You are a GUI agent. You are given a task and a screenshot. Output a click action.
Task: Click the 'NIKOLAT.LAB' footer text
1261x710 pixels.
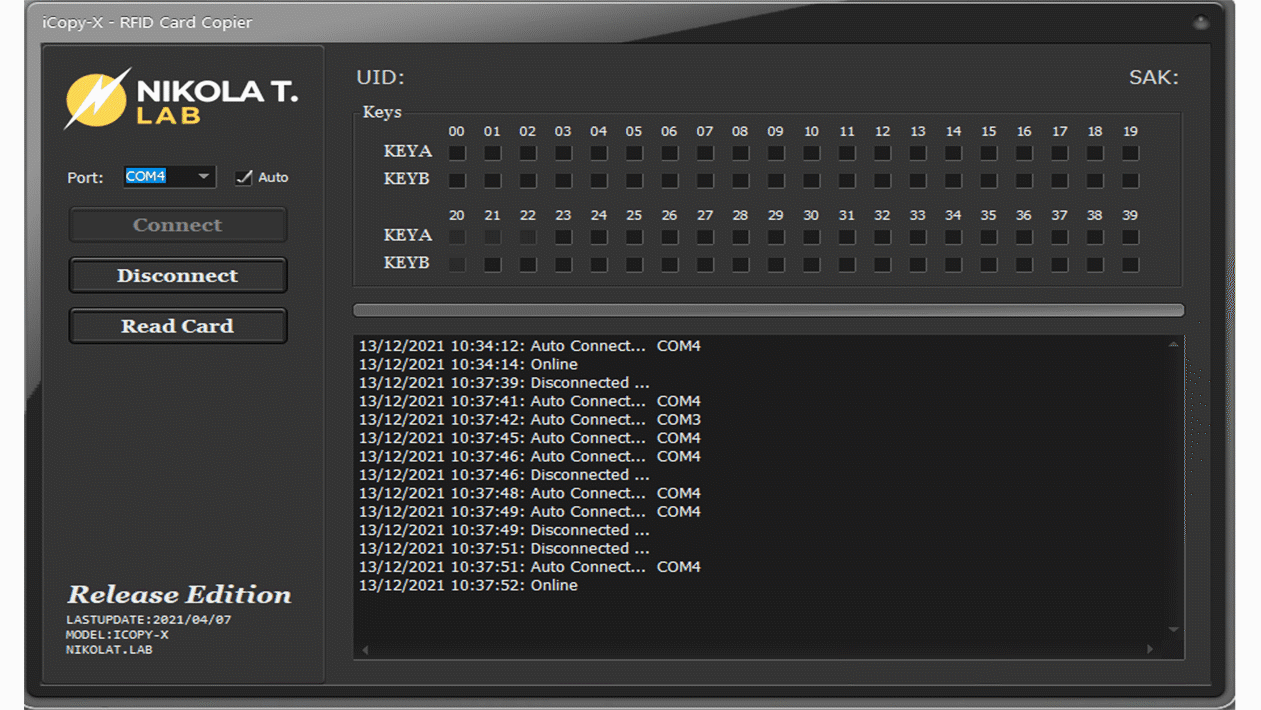109,650
